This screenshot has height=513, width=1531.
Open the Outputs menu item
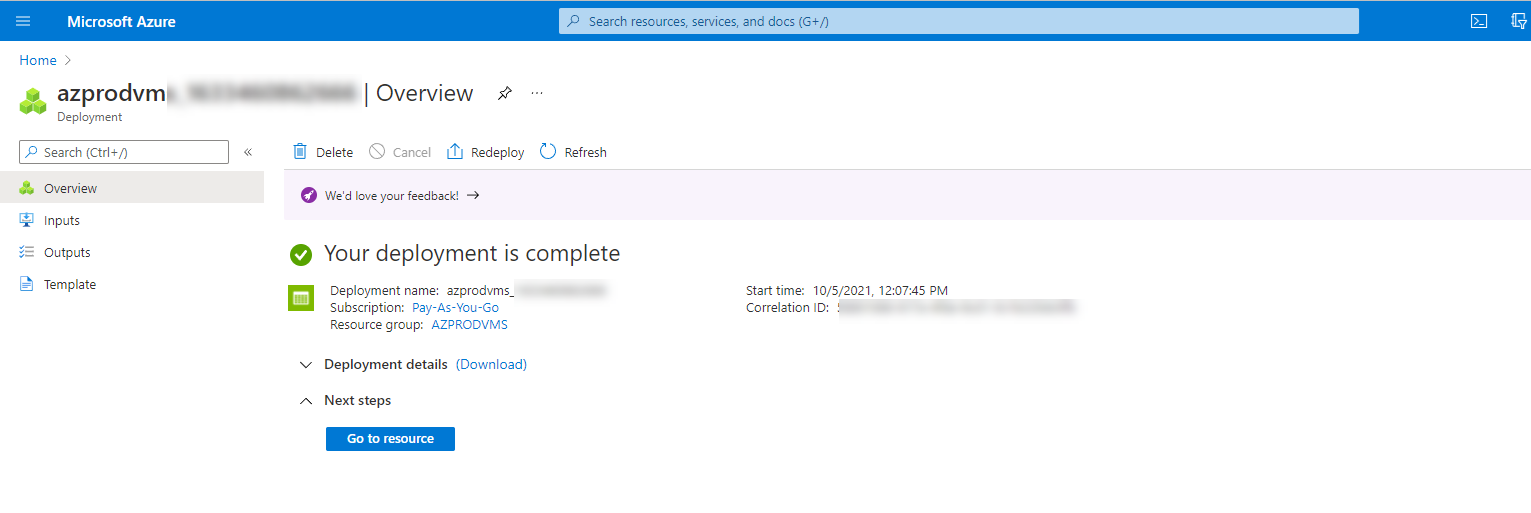(x=132, y=252)
